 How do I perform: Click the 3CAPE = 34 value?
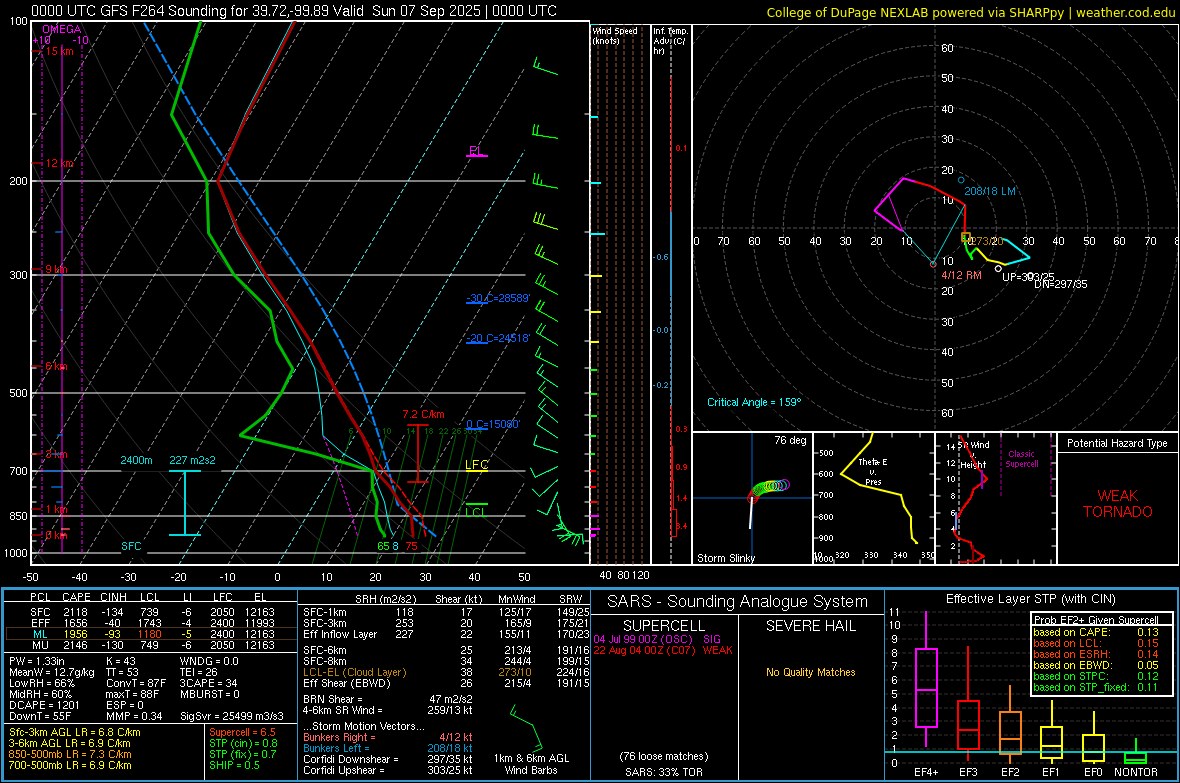click(x=208, y=684)
